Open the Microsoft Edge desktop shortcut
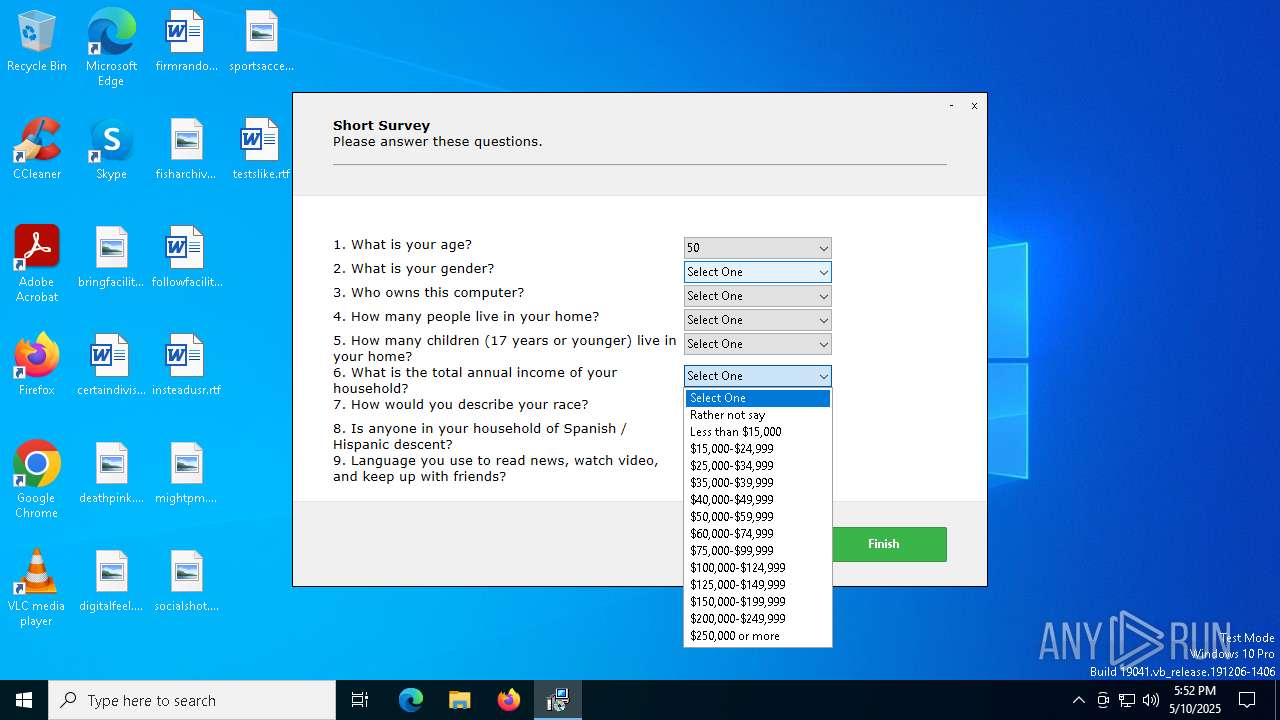This screenshot has width=1280, height=720. pos(111,47)
